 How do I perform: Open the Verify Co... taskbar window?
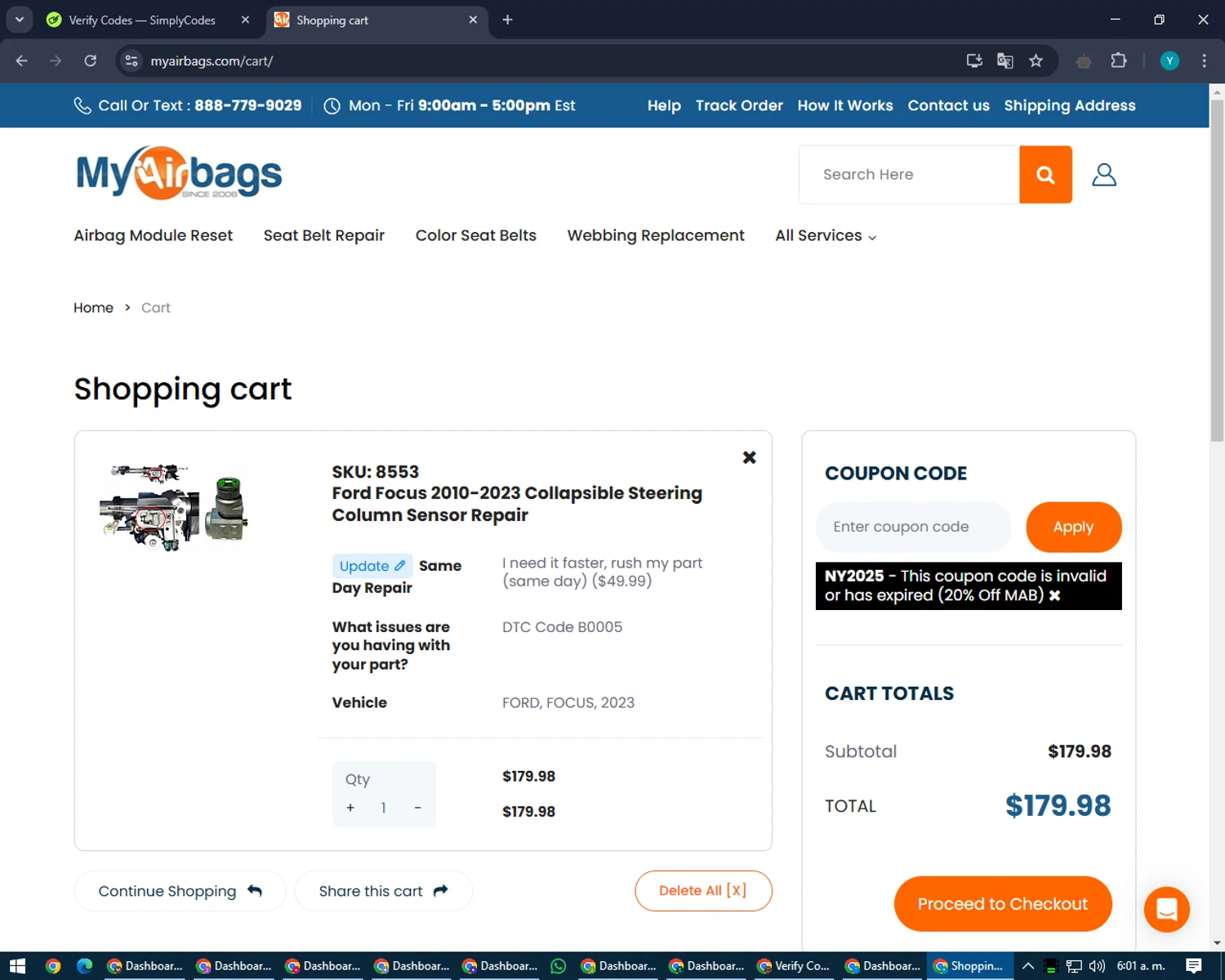(x=794, y=966)
